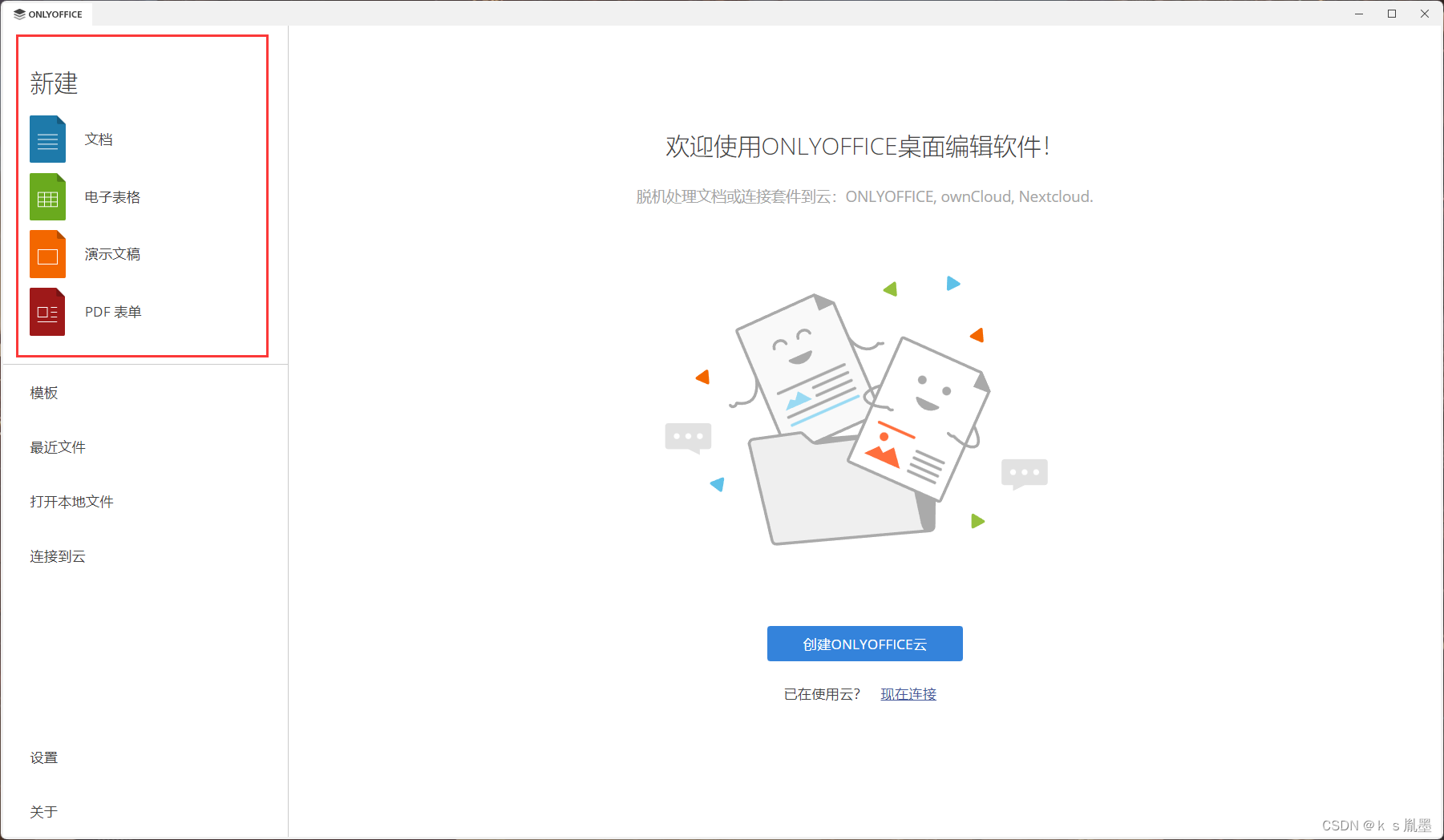The image size is (1444, 840).
Task: Maximize the ONLYOFFICE window
Action: (1392, 14)
